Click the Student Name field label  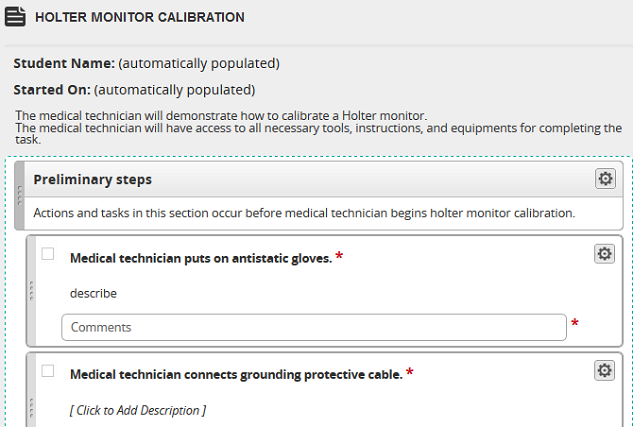(x=64, y=64)
